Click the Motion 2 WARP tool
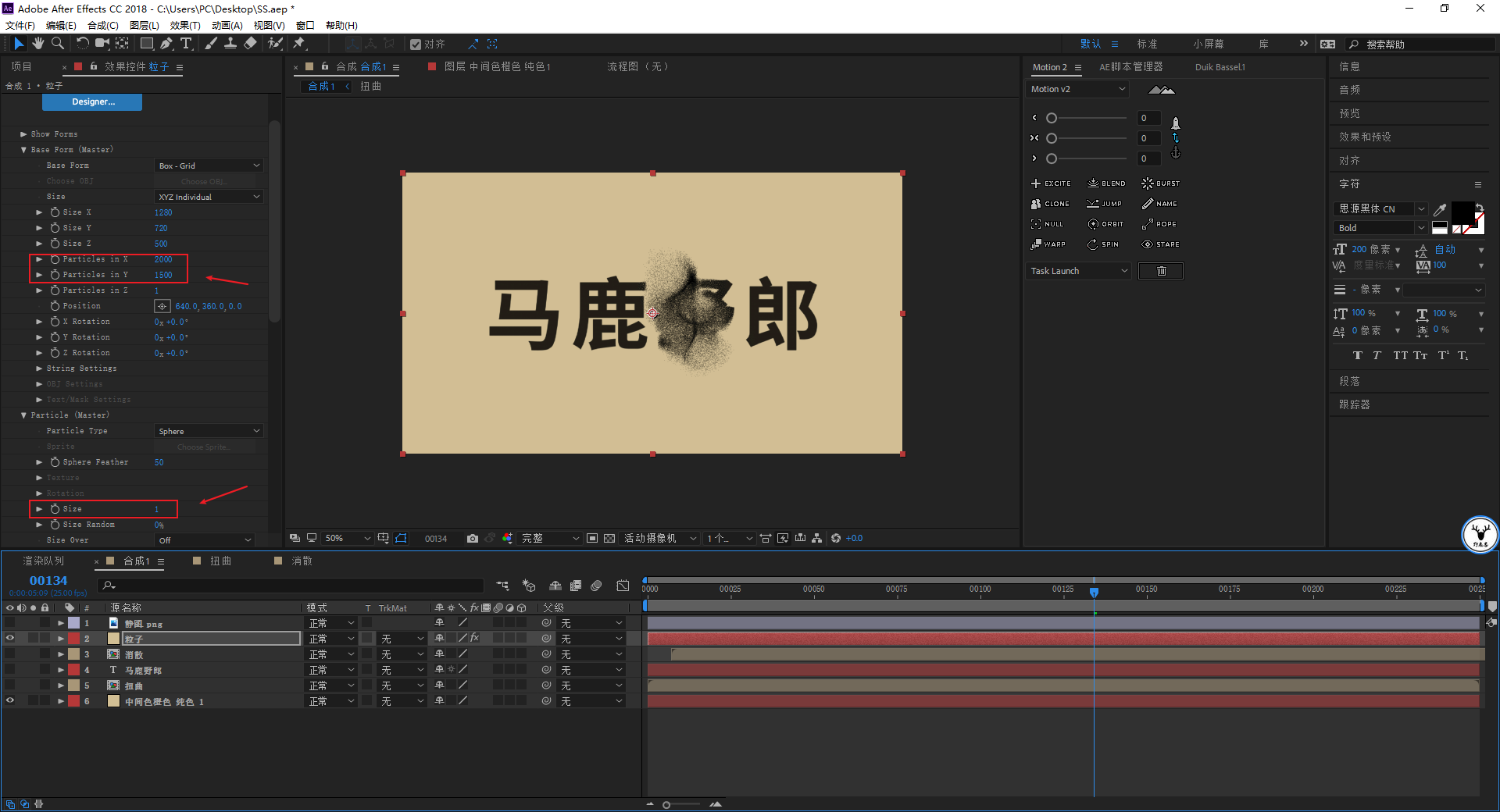 point(1048,244)
